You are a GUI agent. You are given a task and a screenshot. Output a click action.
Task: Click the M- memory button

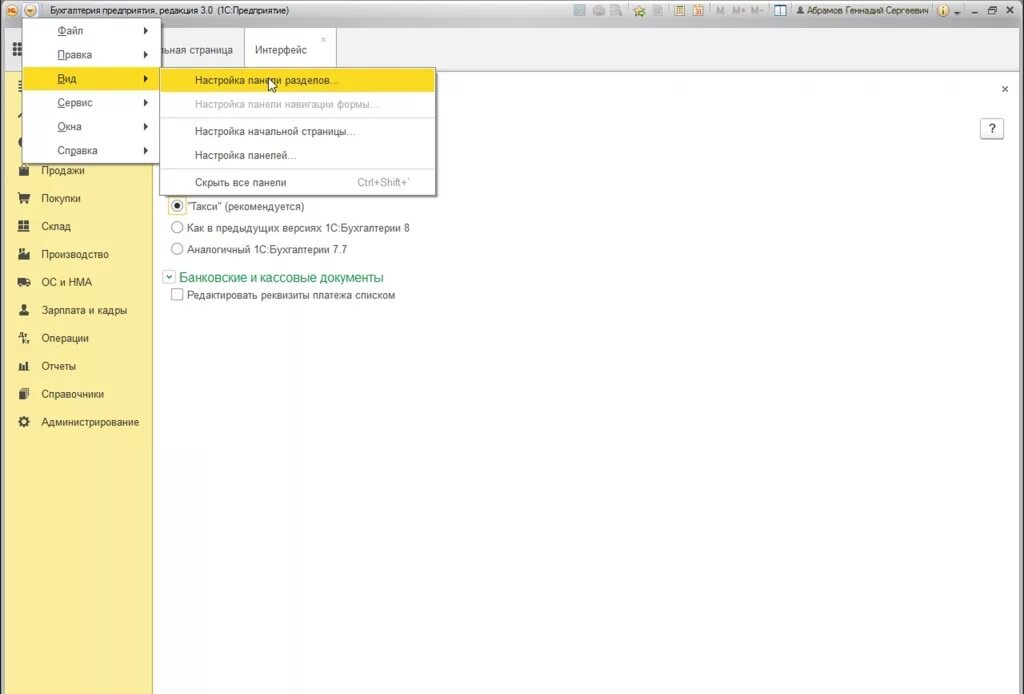point(757,10)
